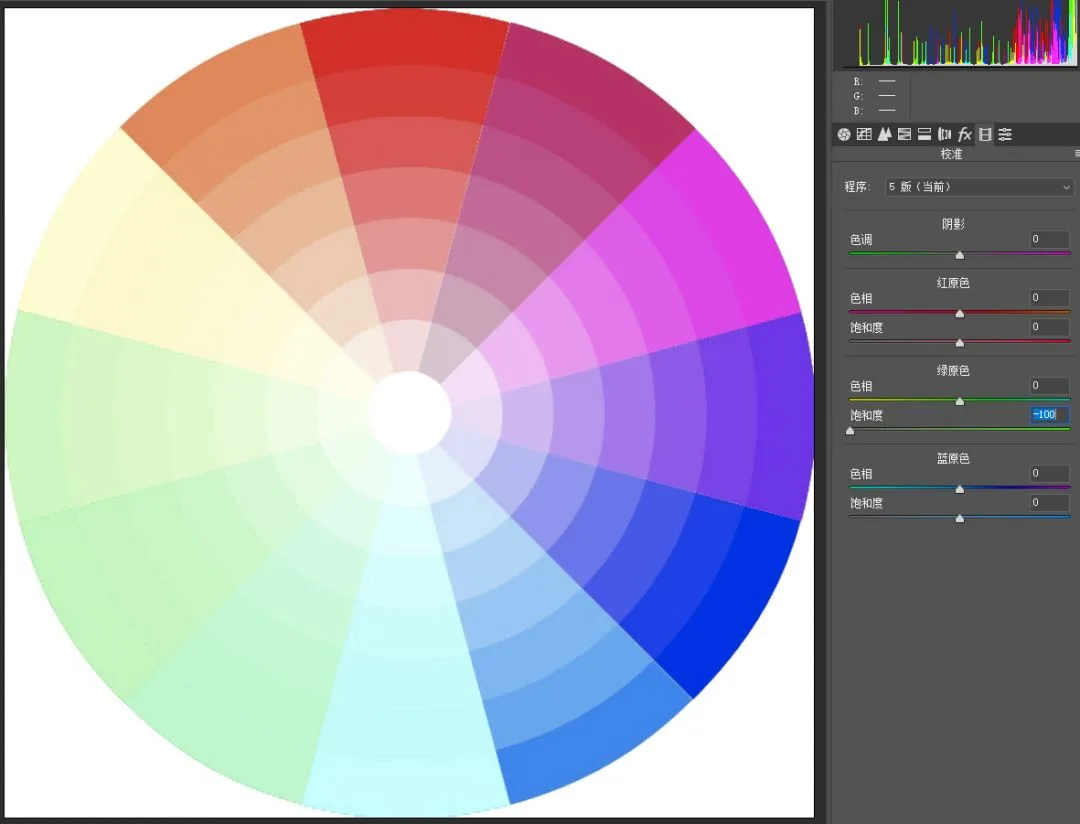This screenshot has height=824, width=1080.
Task: Click the 绿原色 色相 slider handle
Action: (x=959, y=402)
